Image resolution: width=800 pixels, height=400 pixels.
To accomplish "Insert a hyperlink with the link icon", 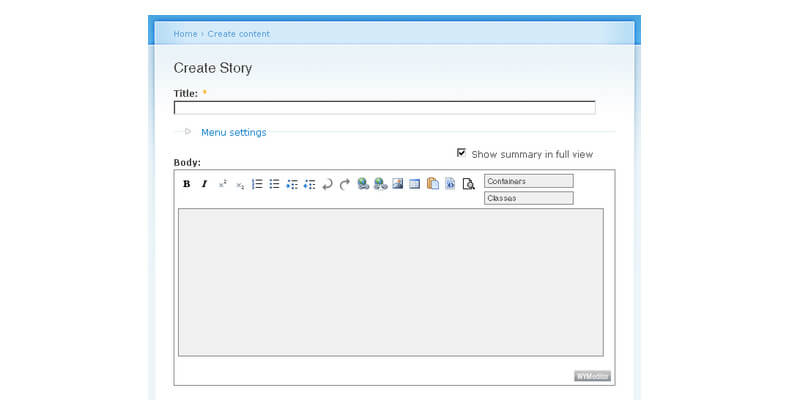I will 363,184.
